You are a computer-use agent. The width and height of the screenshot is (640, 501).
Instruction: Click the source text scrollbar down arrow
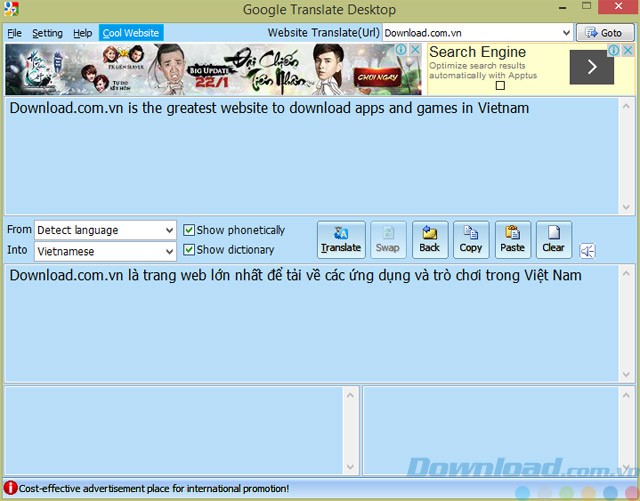(627, 207)
